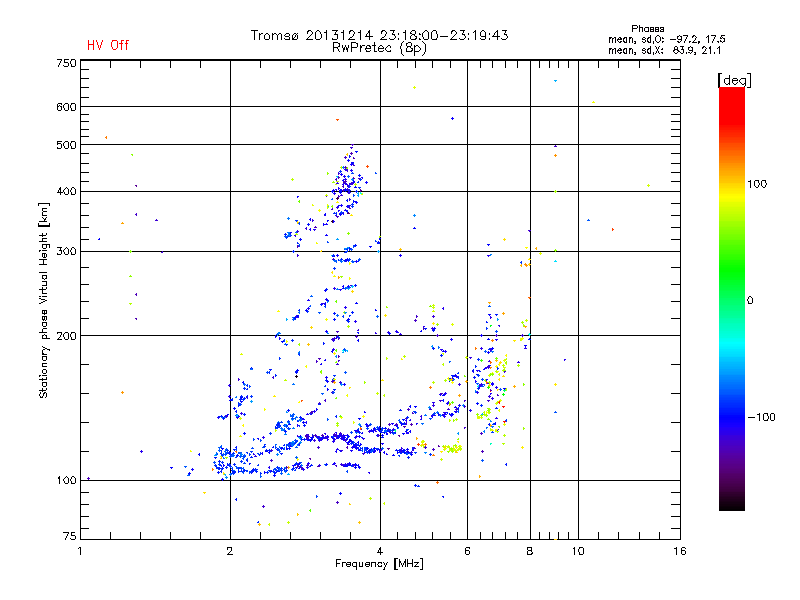800x600 pixels.
Task: Click the "Frequency [MHz]" axis title
Action: (379, 564)
